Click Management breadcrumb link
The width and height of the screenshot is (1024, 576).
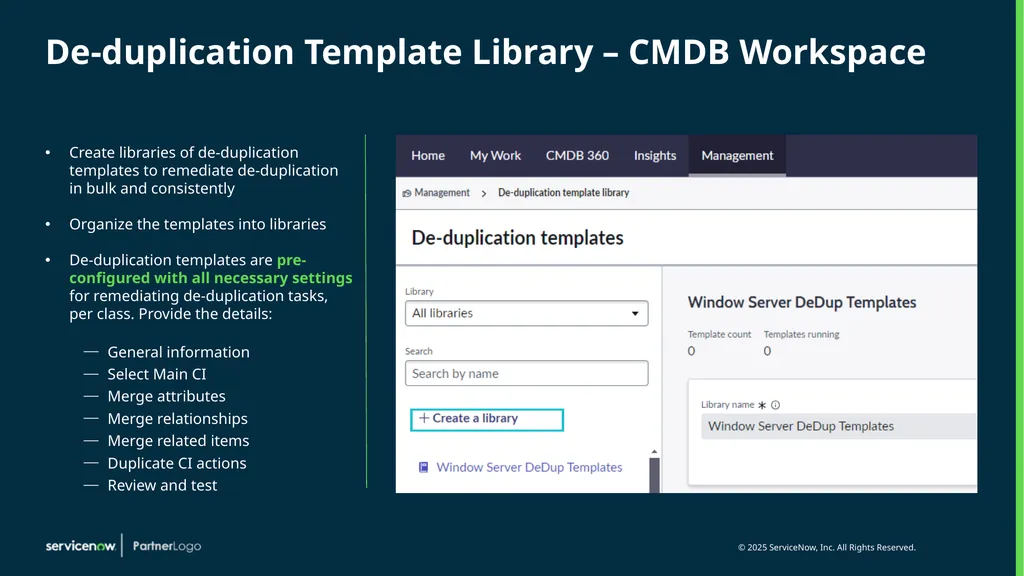441,193
